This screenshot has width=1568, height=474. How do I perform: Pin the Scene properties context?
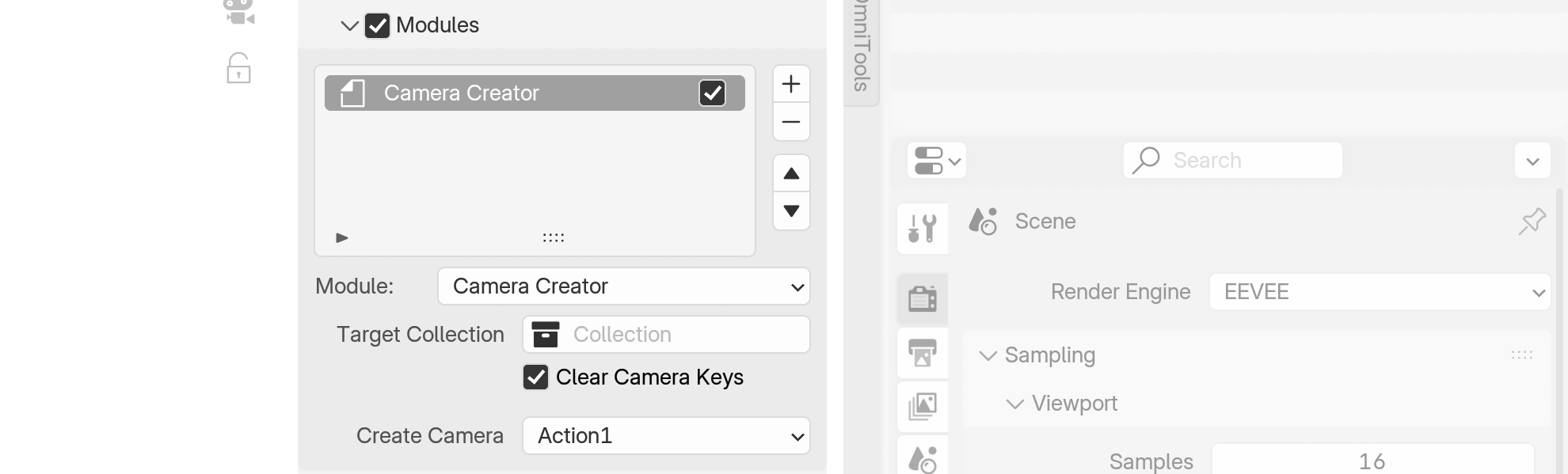click(1532, 222)
